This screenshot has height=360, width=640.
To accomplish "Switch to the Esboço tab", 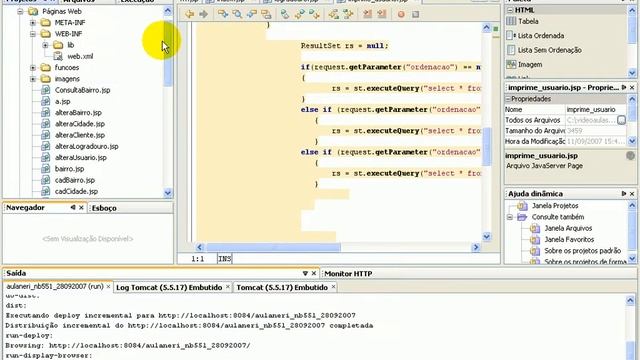I will pos(104,208).
